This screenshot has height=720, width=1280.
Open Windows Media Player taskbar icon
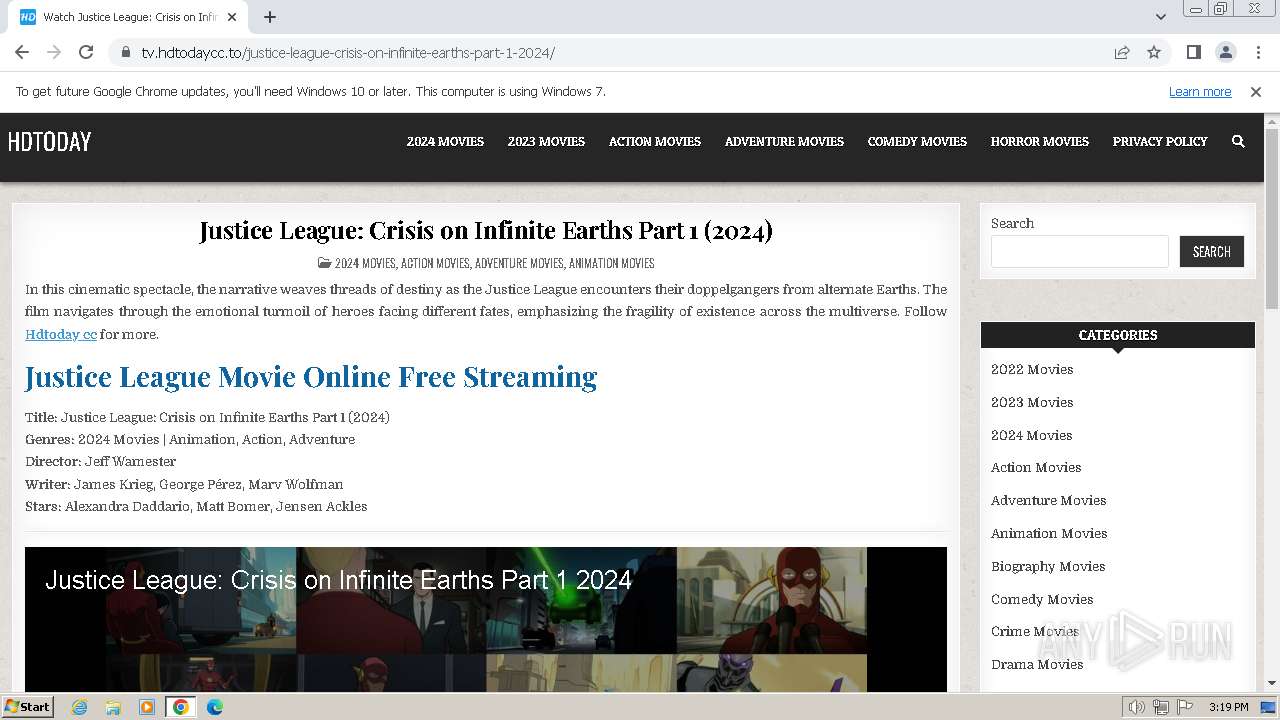[147, 707]
